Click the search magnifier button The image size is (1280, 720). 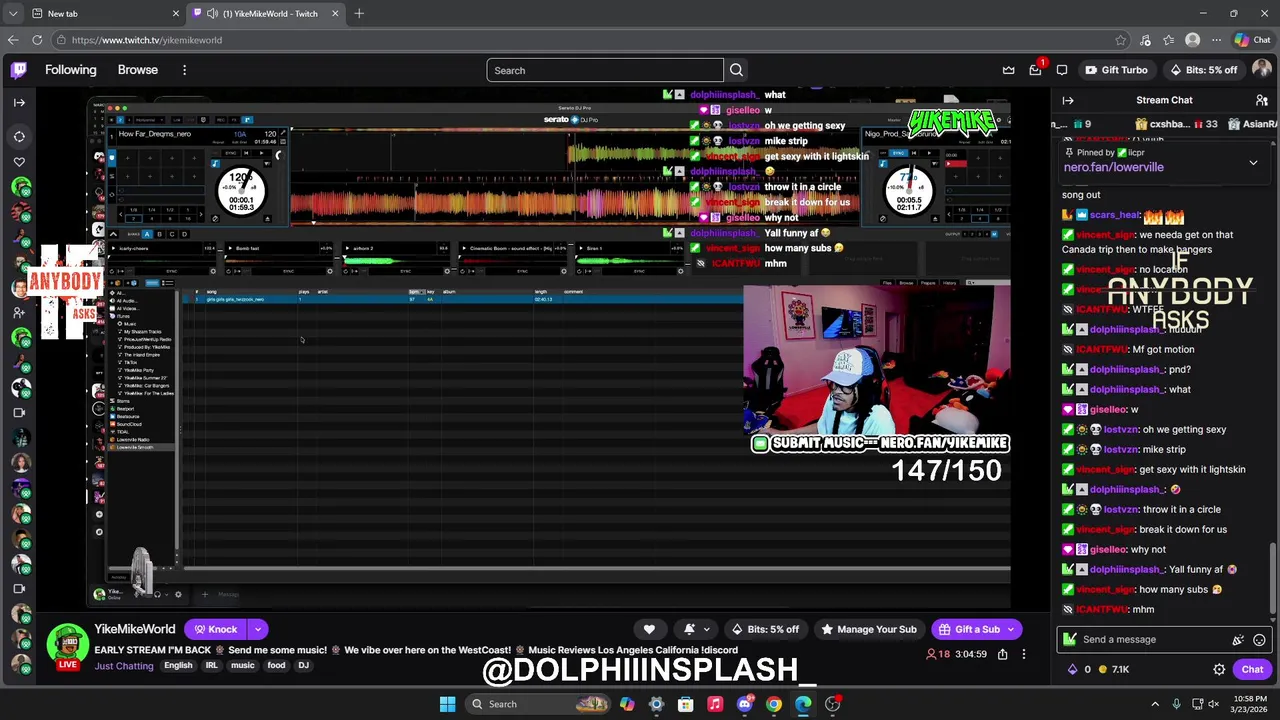point(736,70)
